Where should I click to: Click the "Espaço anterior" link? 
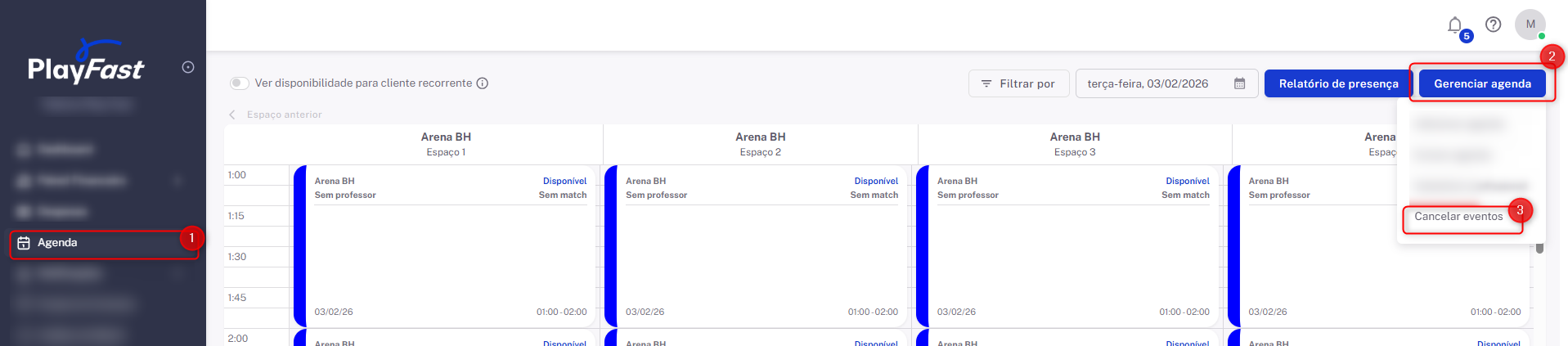pos(284,115)
